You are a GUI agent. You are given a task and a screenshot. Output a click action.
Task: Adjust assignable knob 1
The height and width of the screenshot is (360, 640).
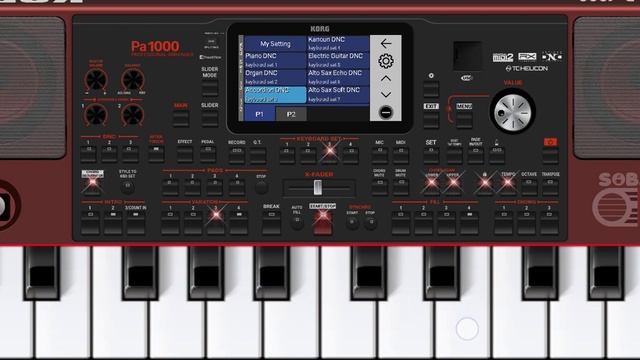coord(96,115)
